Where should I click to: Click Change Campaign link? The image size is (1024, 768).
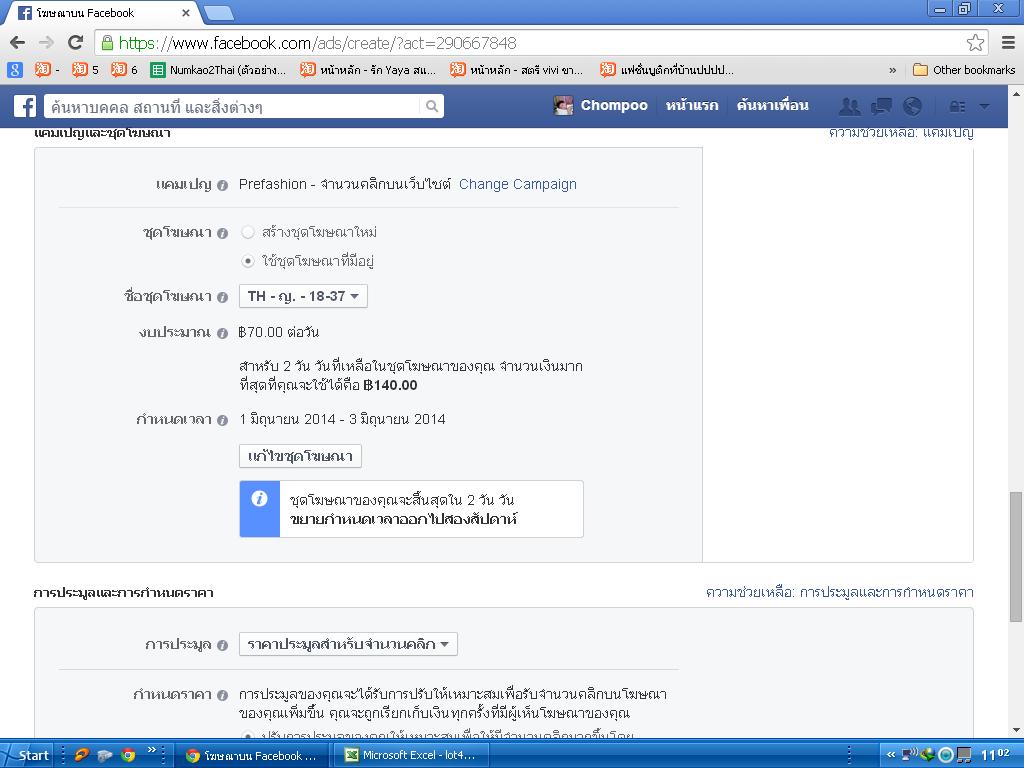pos(518,184)
